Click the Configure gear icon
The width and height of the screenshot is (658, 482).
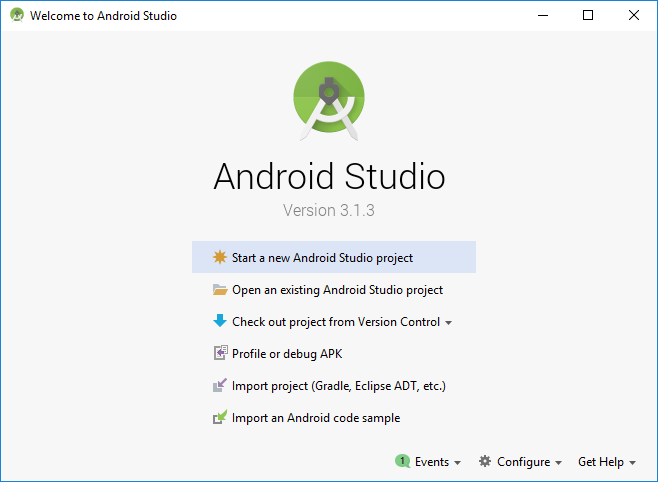485,461
